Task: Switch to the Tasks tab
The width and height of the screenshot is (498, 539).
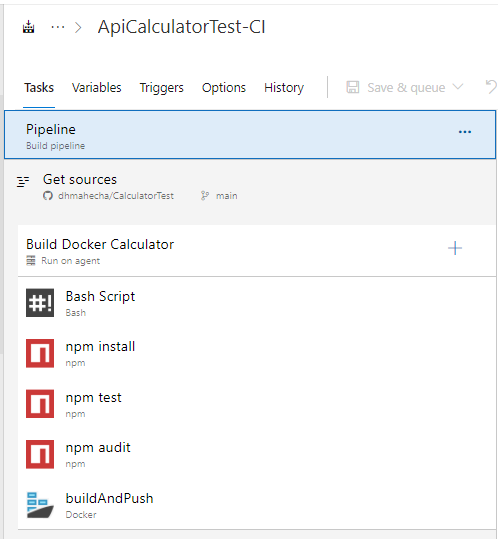Action: click(39, 88)
